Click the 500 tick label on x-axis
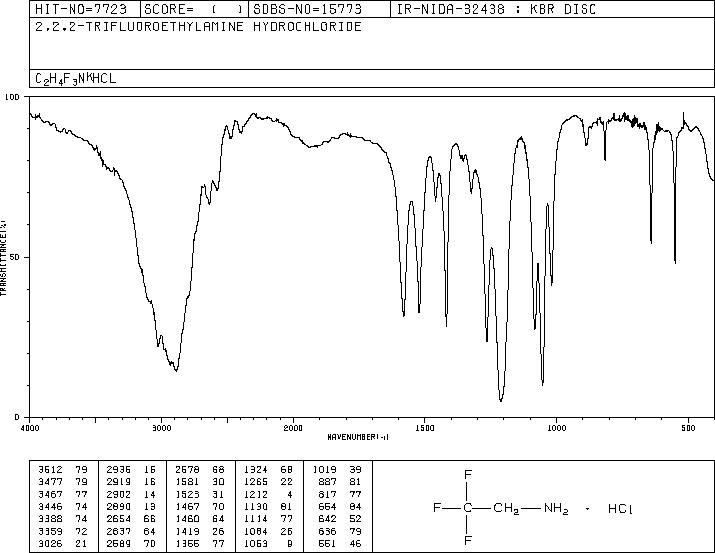 point(688,428)
